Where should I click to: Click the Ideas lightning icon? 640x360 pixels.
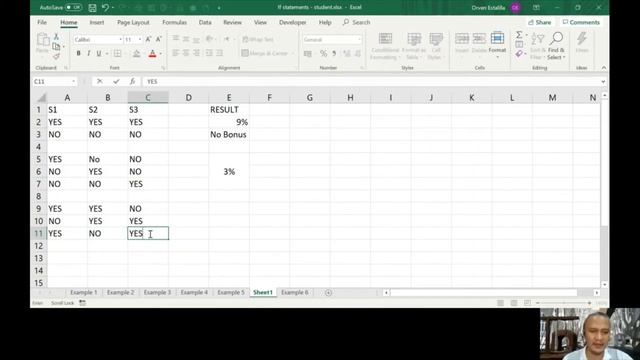pyautogui.click(x=582, y=39)
